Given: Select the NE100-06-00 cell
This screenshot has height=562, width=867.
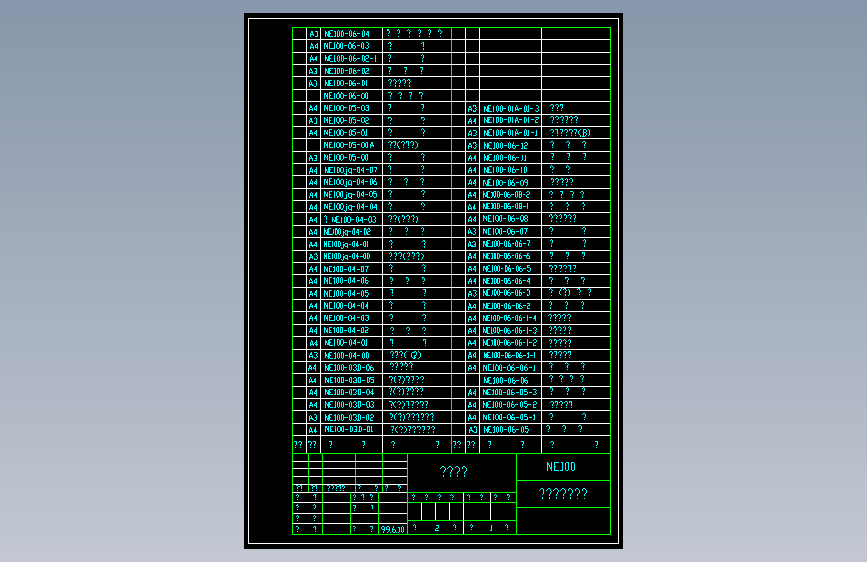Looking at the screenshot, I should point(352,96).
